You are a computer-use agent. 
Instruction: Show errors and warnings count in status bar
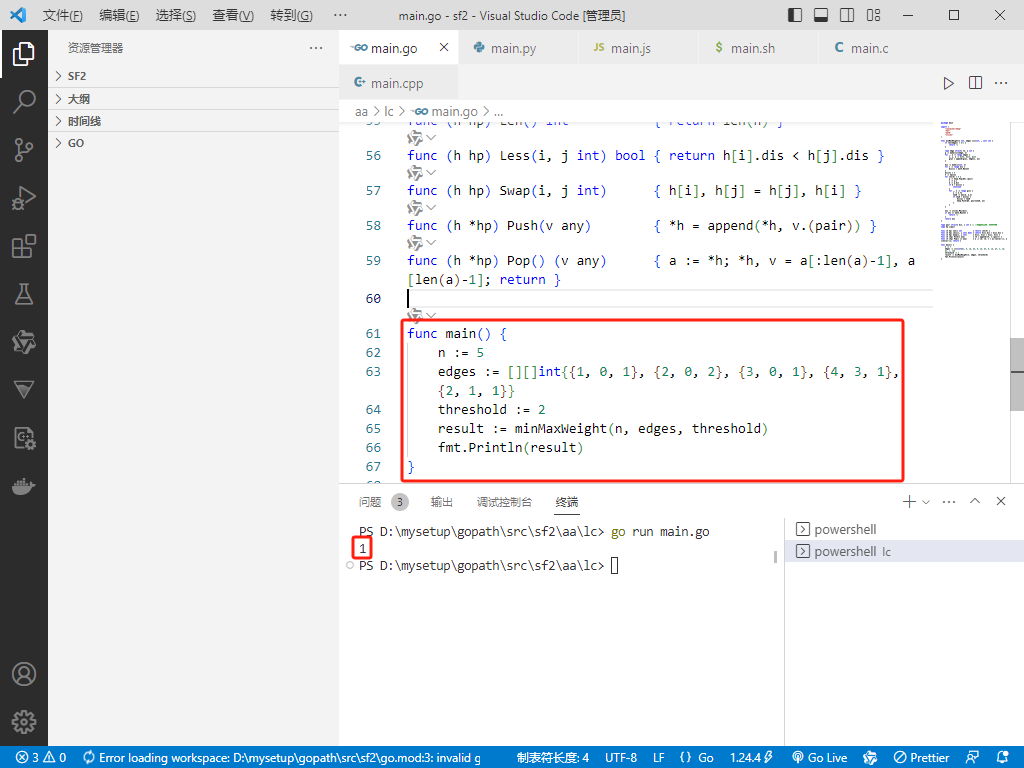(x=41, y=758)
